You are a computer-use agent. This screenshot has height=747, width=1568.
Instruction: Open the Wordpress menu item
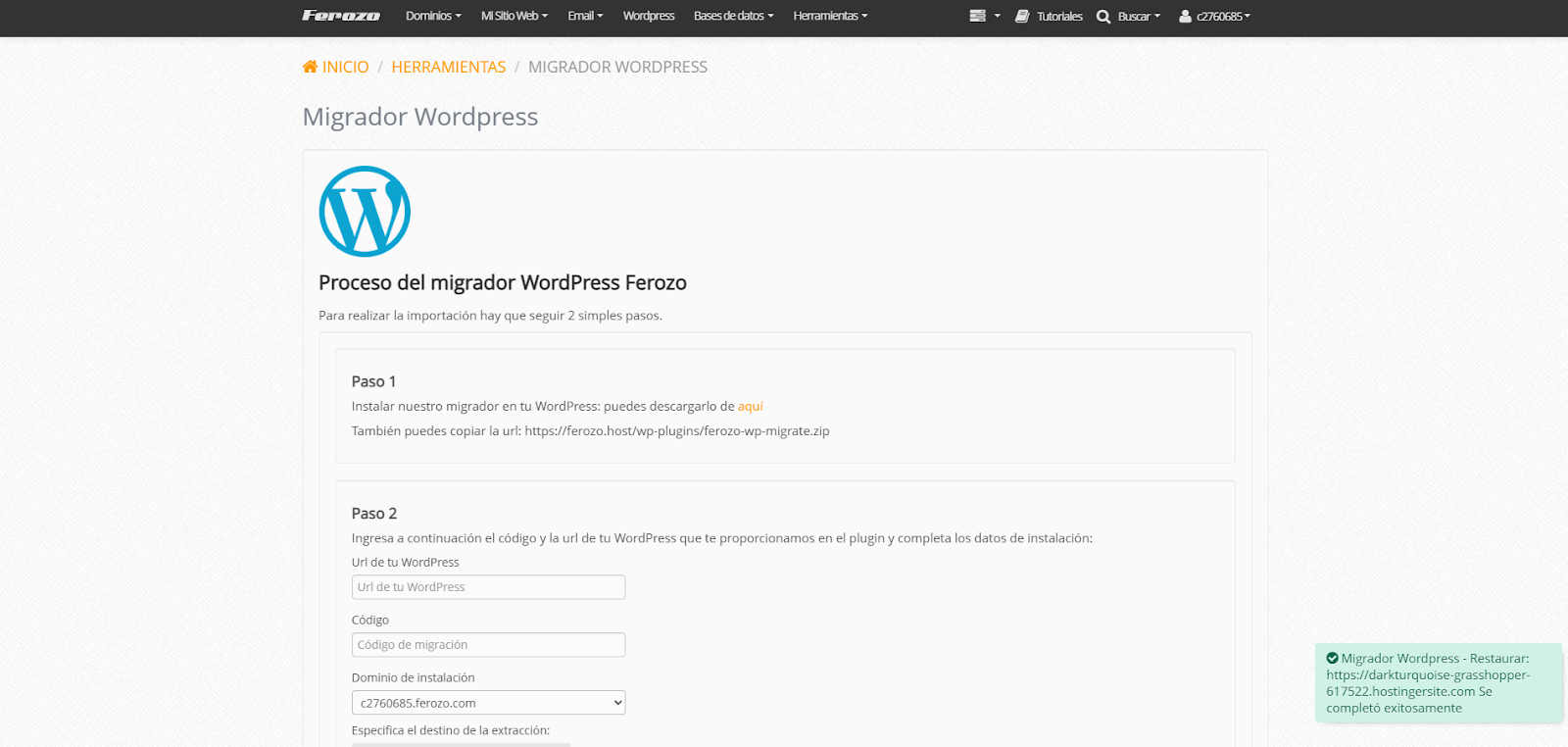[x=649, y=16]
